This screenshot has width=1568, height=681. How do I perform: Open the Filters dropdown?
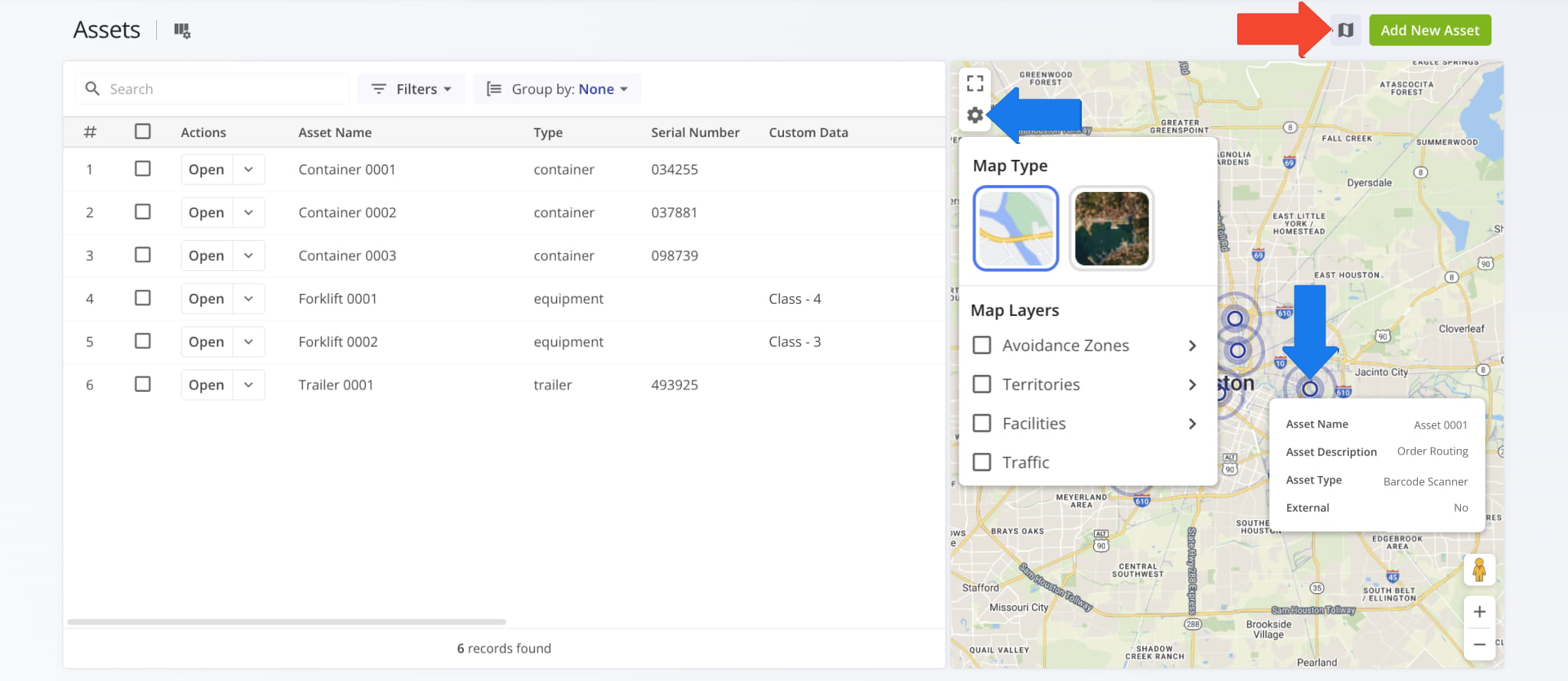(x=411, y=89)
